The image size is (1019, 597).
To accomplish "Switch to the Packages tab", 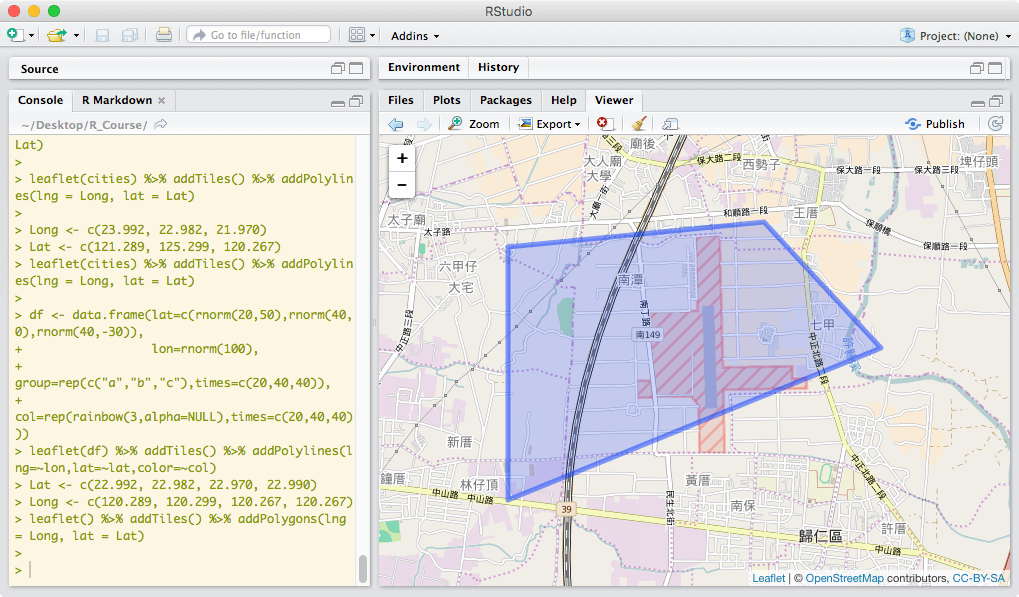I will coord(505,100).
